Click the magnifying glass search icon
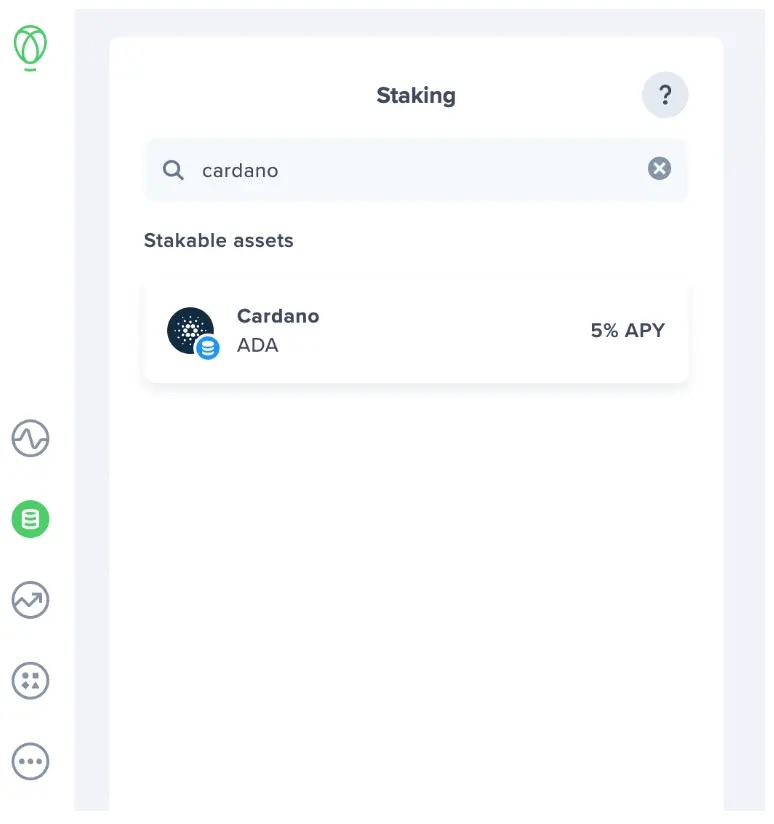This screenshot has height=824, width=774. tap(172, 170)
